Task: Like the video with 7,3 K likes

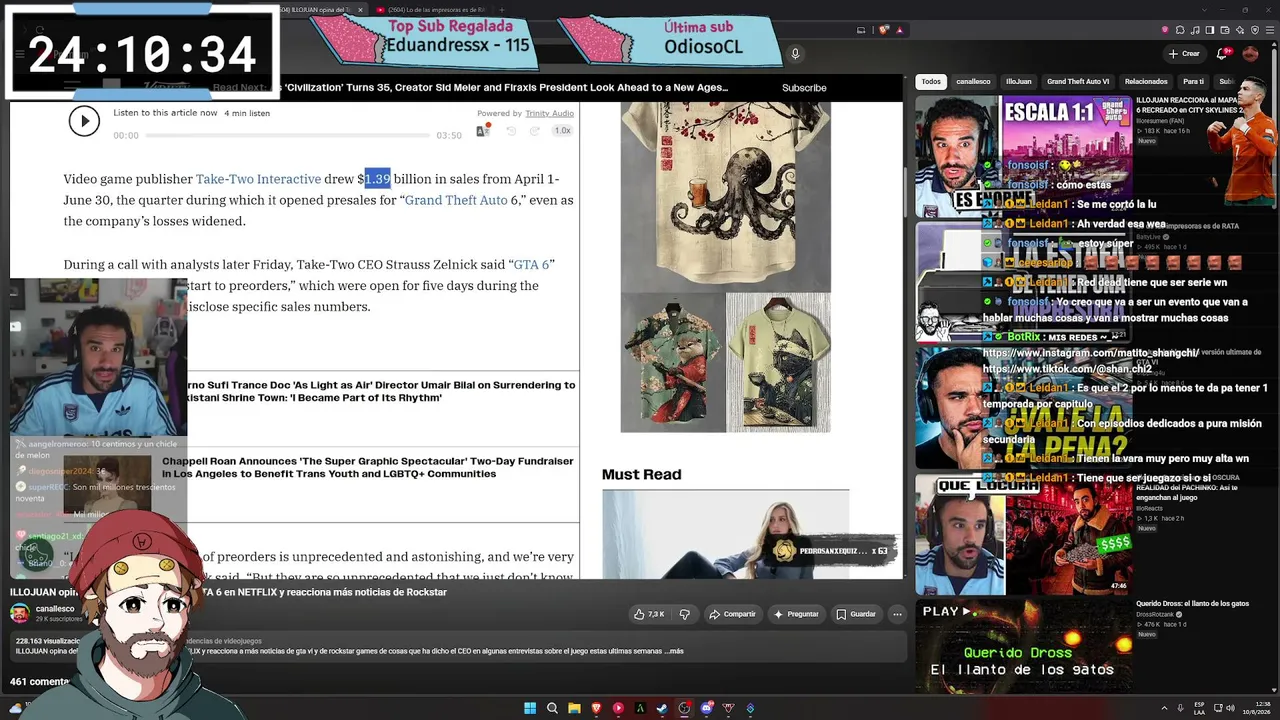Action: [649, 614]
